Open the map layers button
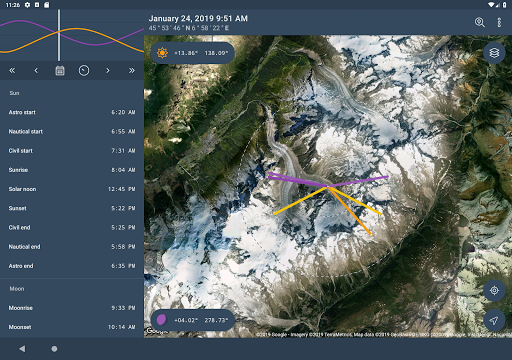512x360 pixels. click(494, 53)
